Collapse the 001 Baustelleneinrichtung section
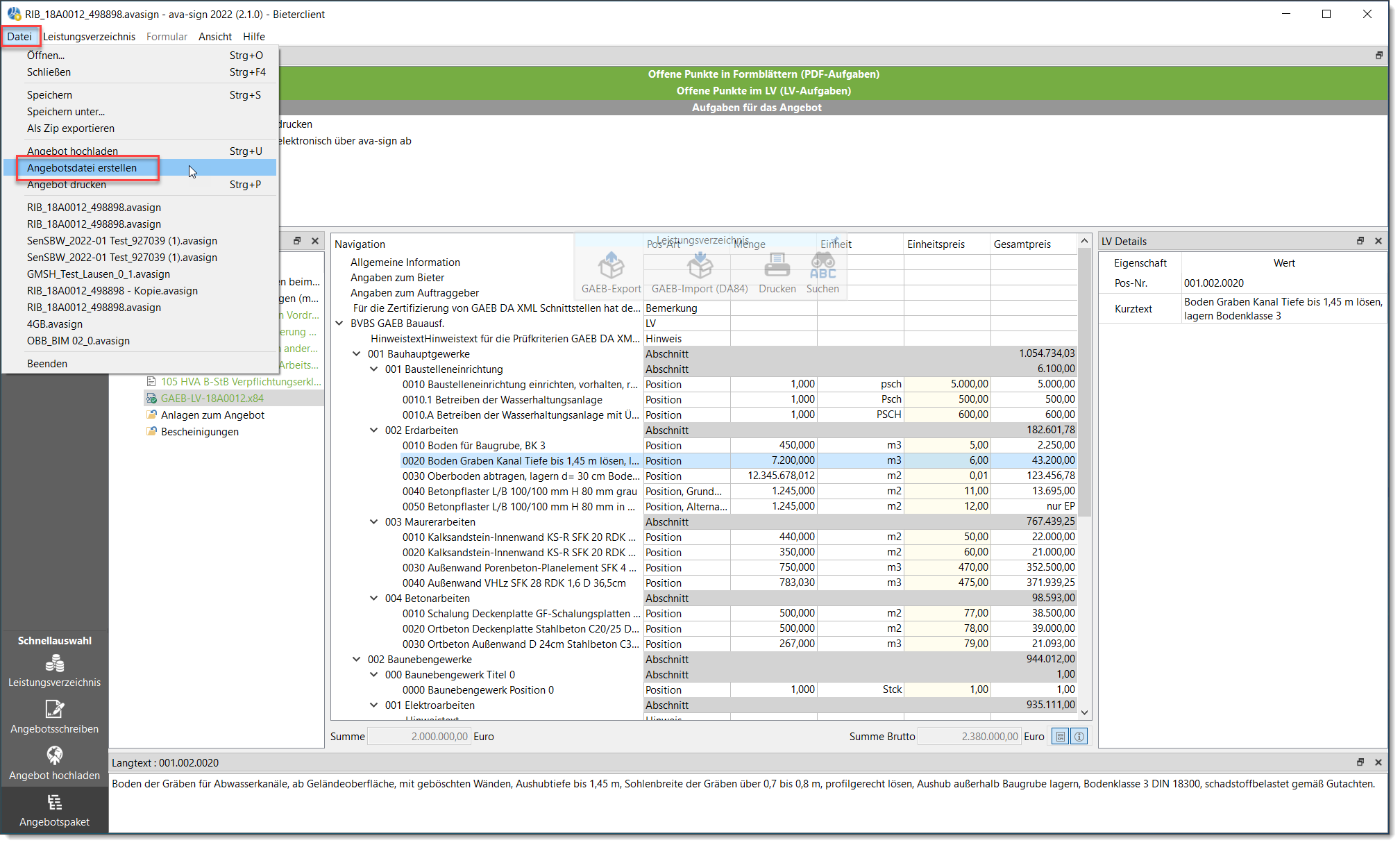This screenshot has width=1400, height=845. tap(374, 369)
